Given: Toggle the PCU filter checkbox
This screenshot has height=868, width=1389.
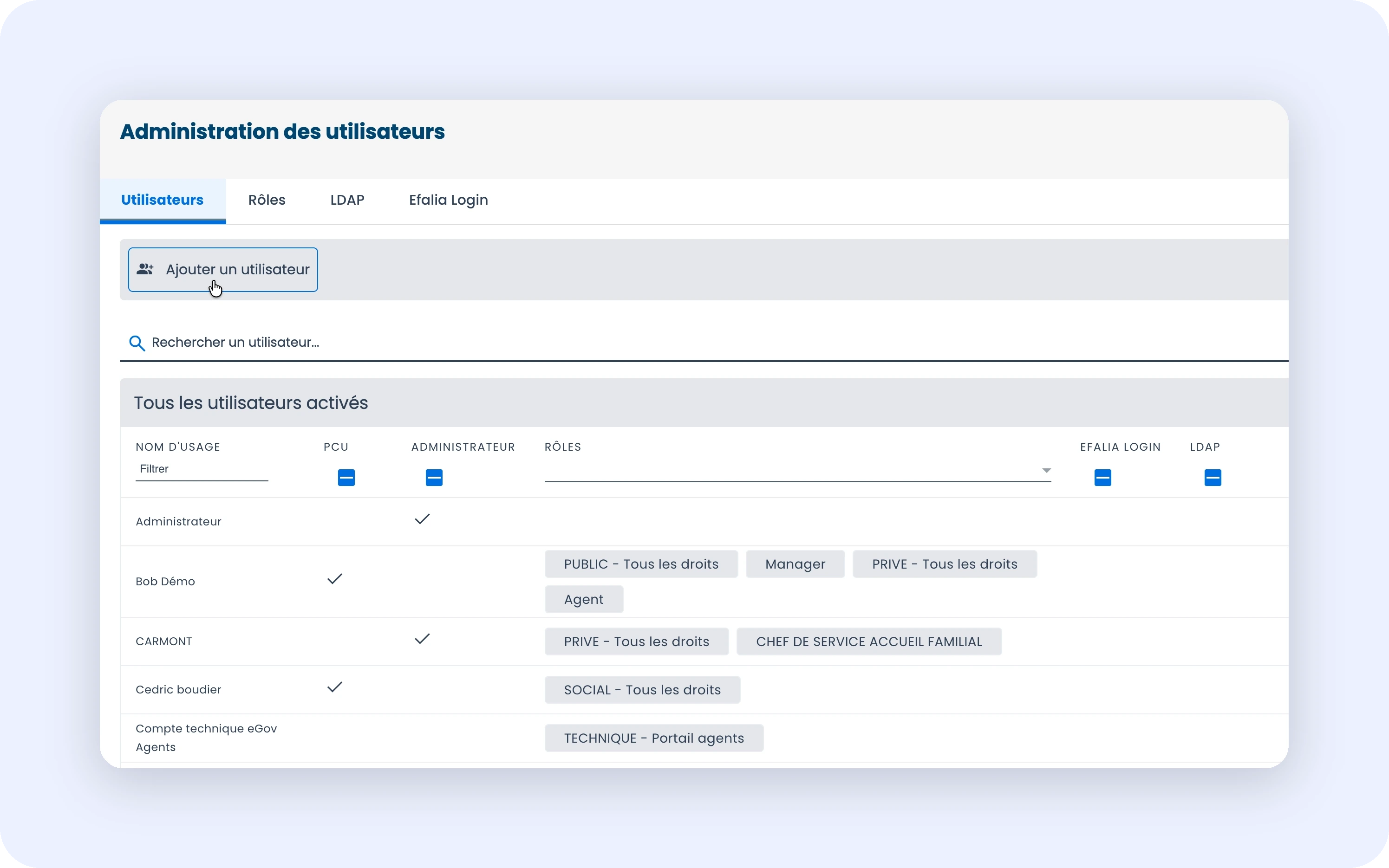Looking at the screenshot, I should click(346, 478).
